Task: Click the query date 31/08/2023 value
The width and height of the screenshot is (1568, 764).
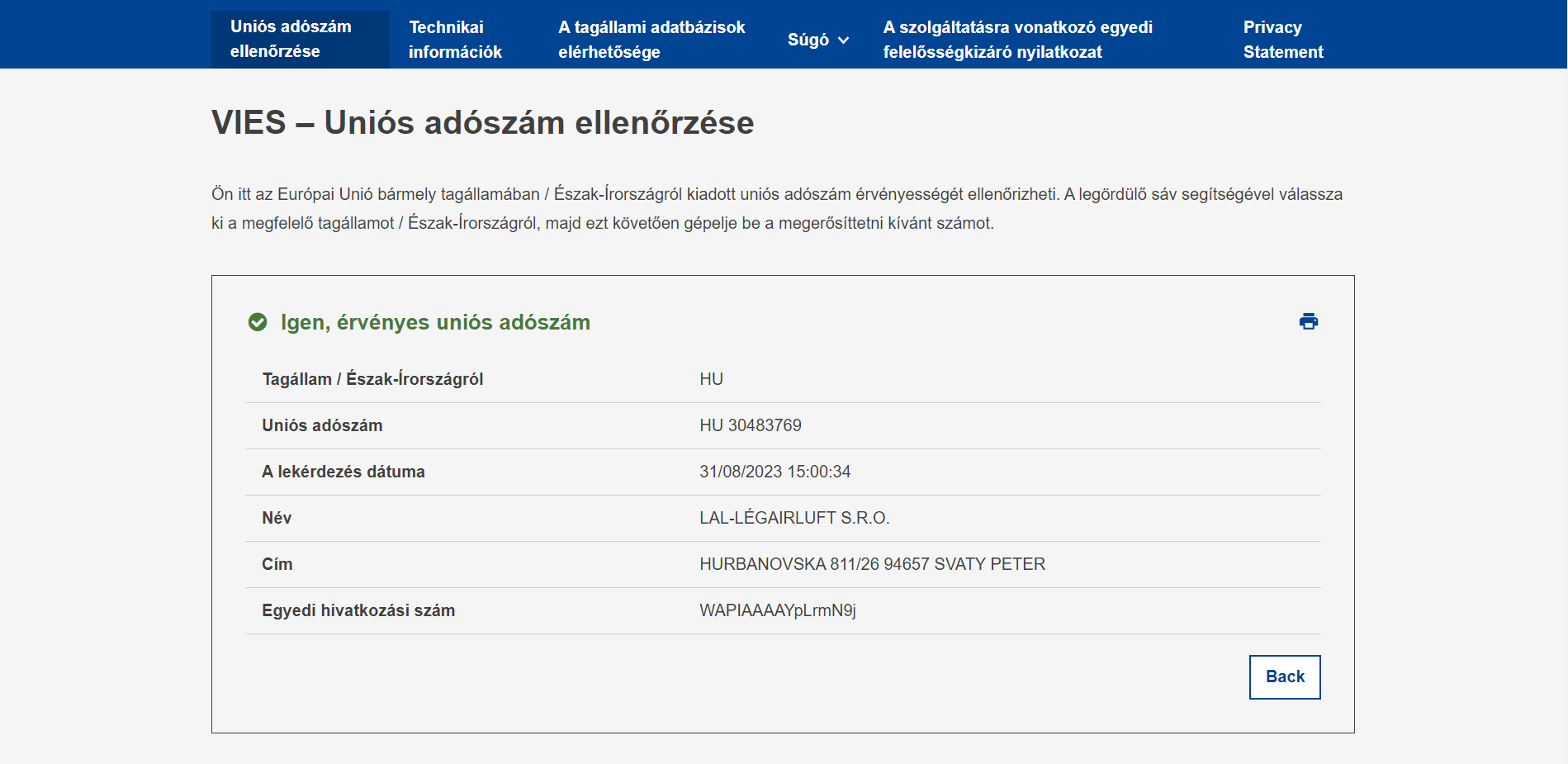Action: click(x=775, y=472)
